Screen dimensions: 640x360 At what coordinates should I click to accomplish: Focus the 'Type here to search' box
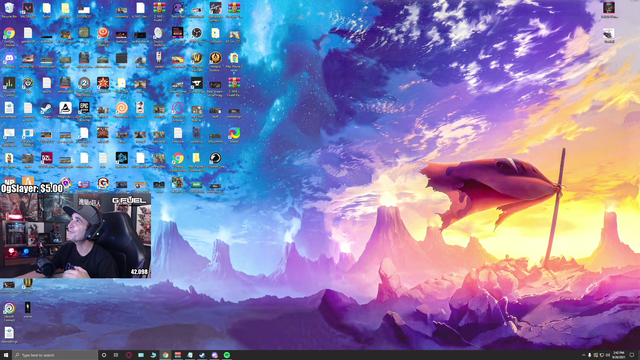coord(55,355)
